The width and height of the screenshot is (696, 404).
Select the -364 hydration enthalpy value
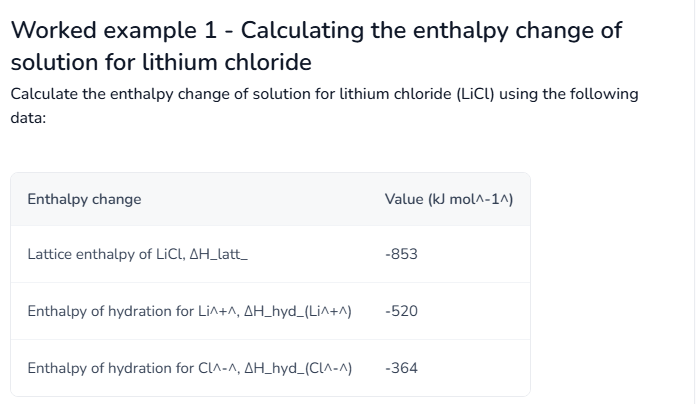[401, 368]
